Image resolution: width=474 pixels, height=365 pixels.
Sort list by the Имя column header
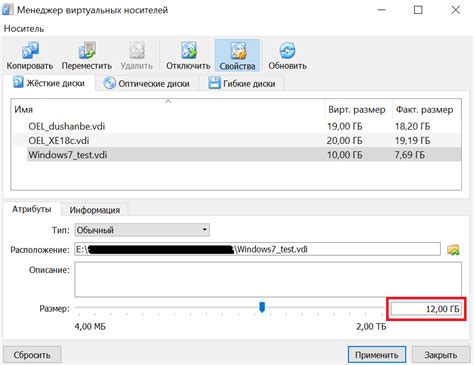(x=168, y=110)
